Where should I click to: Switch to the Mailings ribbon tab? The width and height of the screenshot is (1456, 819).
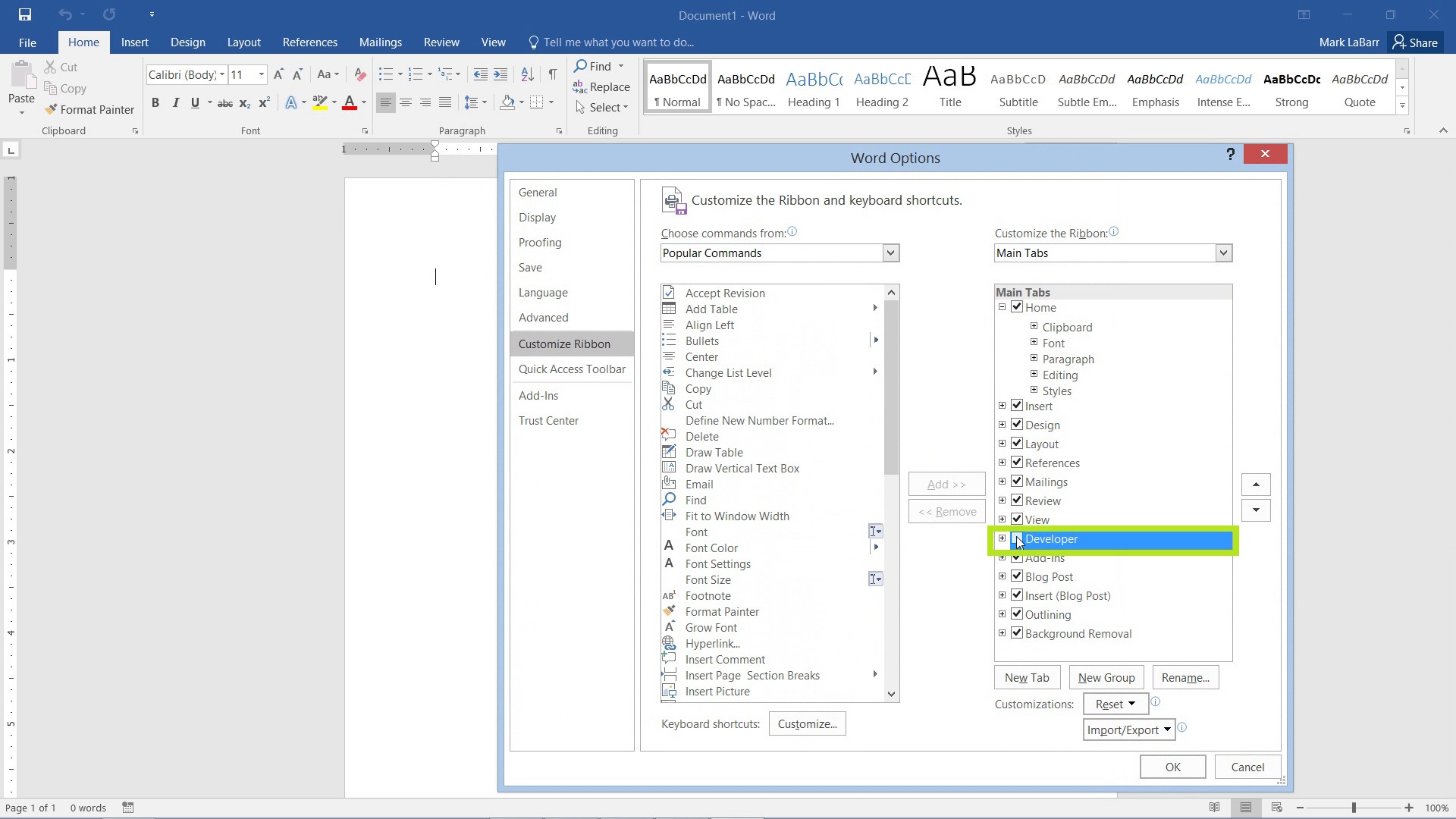[381, 42]
